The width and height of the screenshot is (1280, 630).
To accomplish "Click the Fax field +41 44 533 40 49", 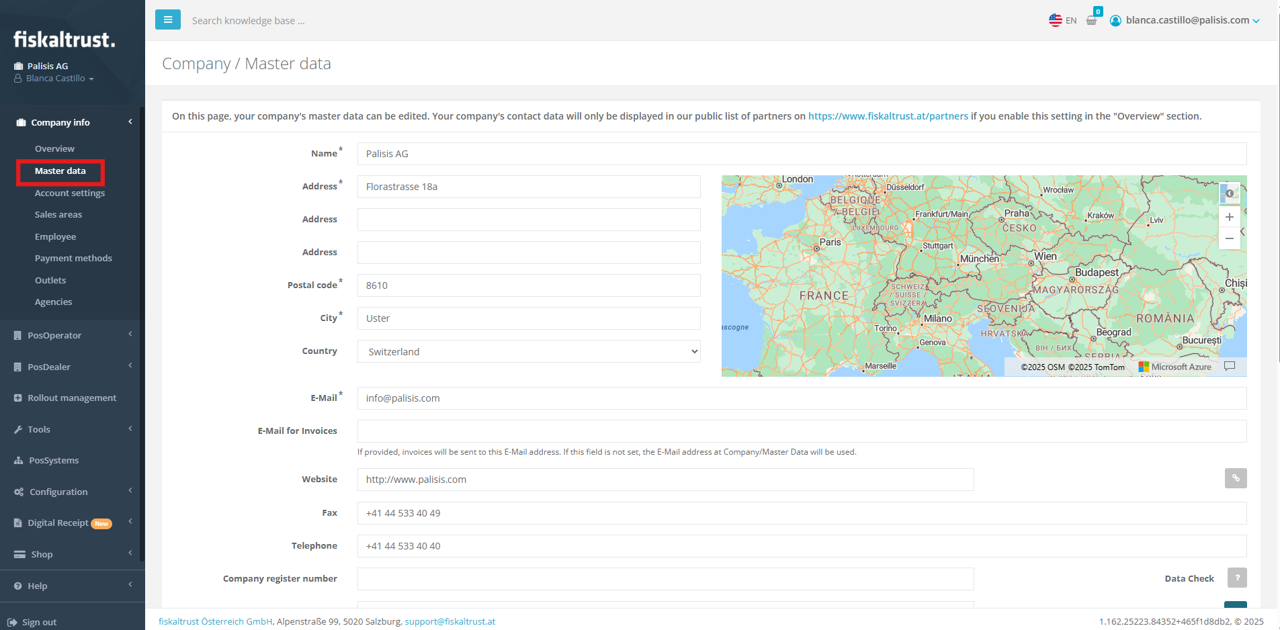I will (x=802, y=513).
